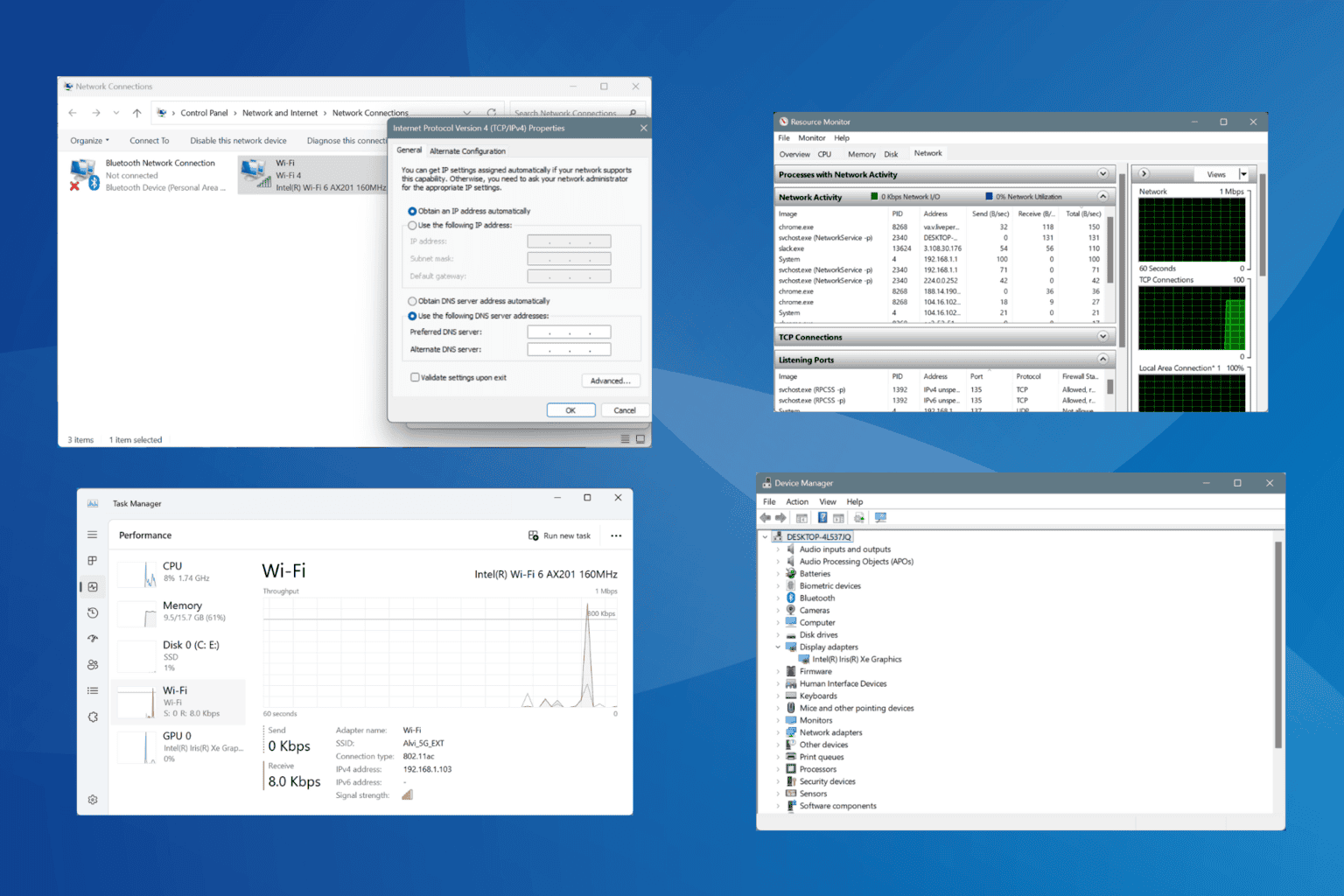
Task: Click the back arrow in Device Manager toolbar
Action: (x=765, y=517)
